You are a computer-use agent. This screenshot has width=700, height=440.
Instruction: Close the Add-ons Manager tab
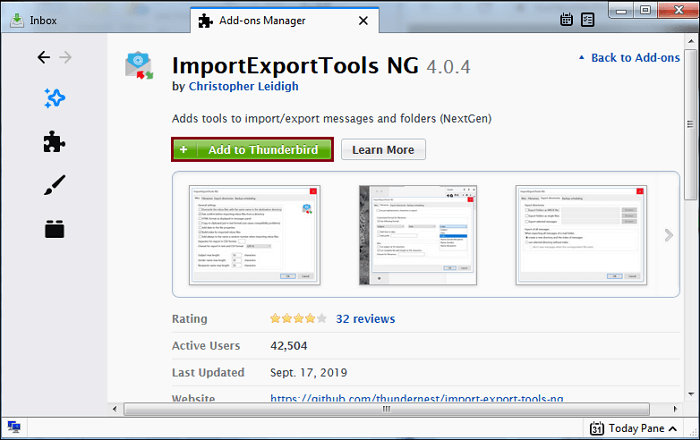(x=363, y=21)
